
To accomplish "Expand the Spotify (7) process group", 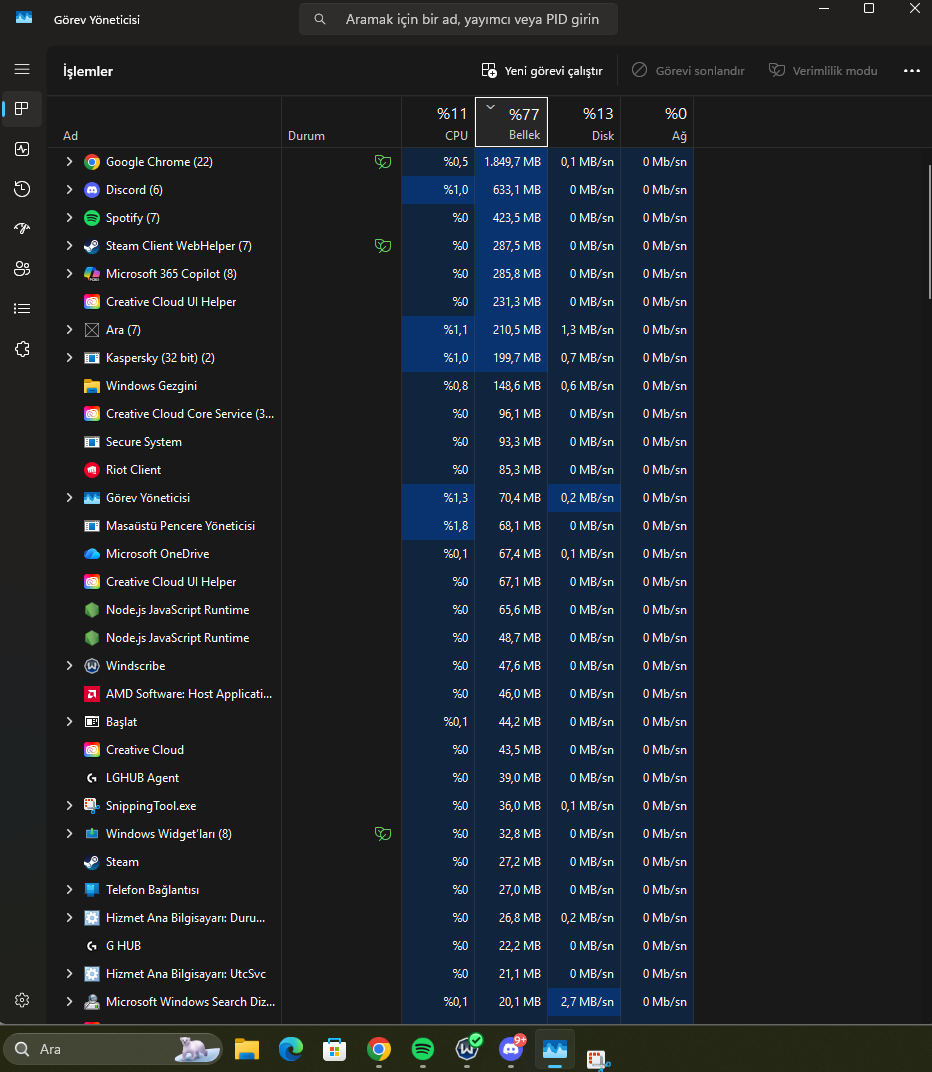I will (x=69, y=218).
